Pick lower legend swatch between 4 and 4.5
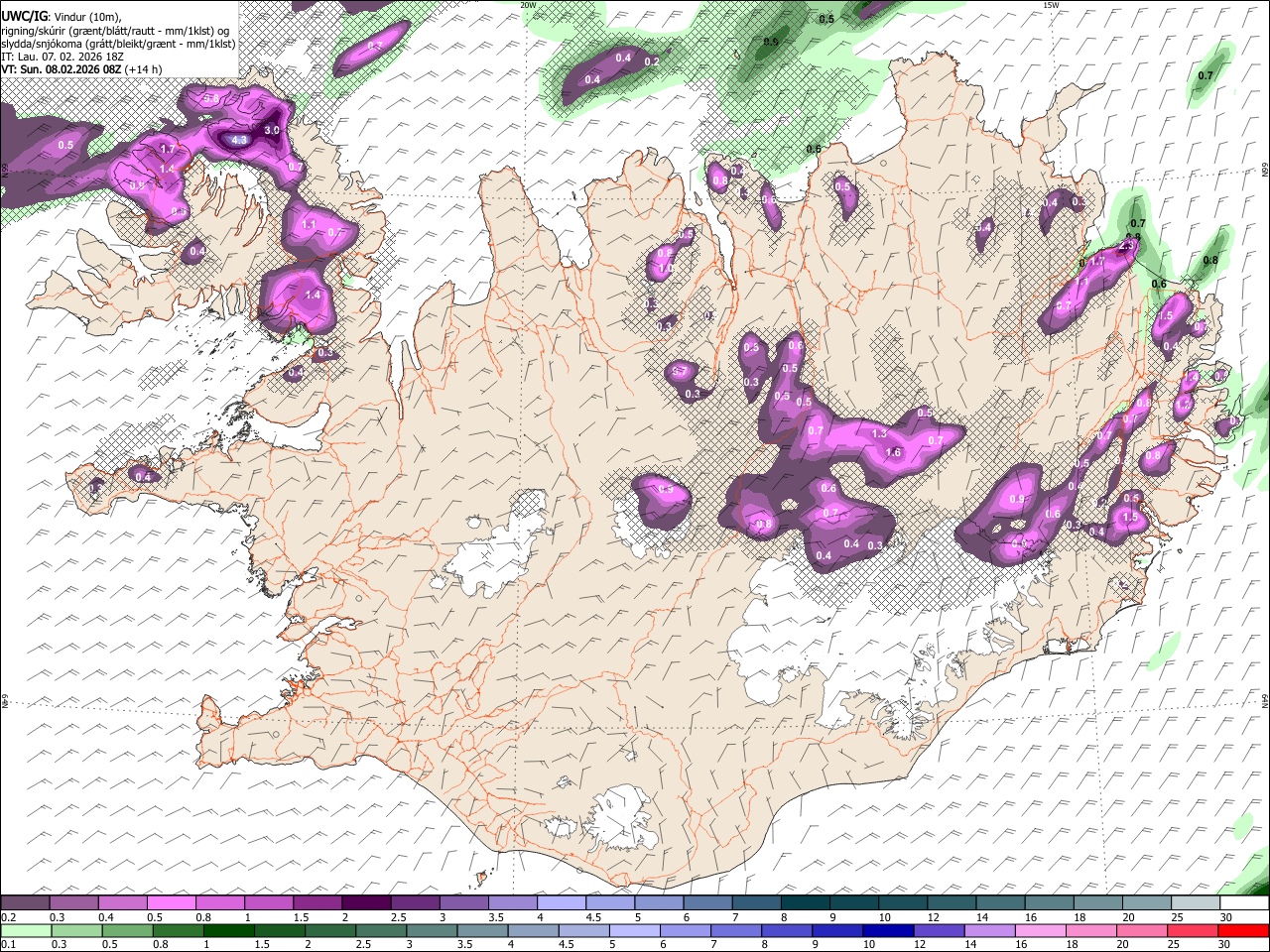This screenshot has width=1270, height=952. [532, 930]
